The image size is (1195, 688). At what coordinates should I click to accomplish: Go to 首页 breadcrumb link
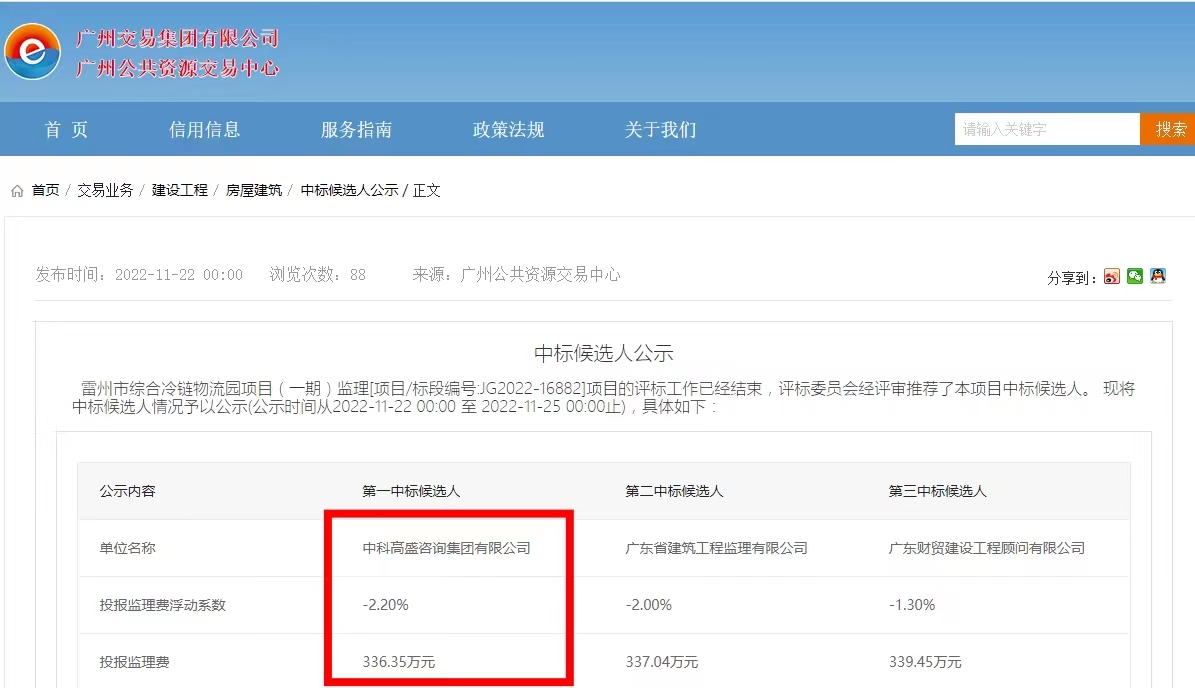[45, 190]
